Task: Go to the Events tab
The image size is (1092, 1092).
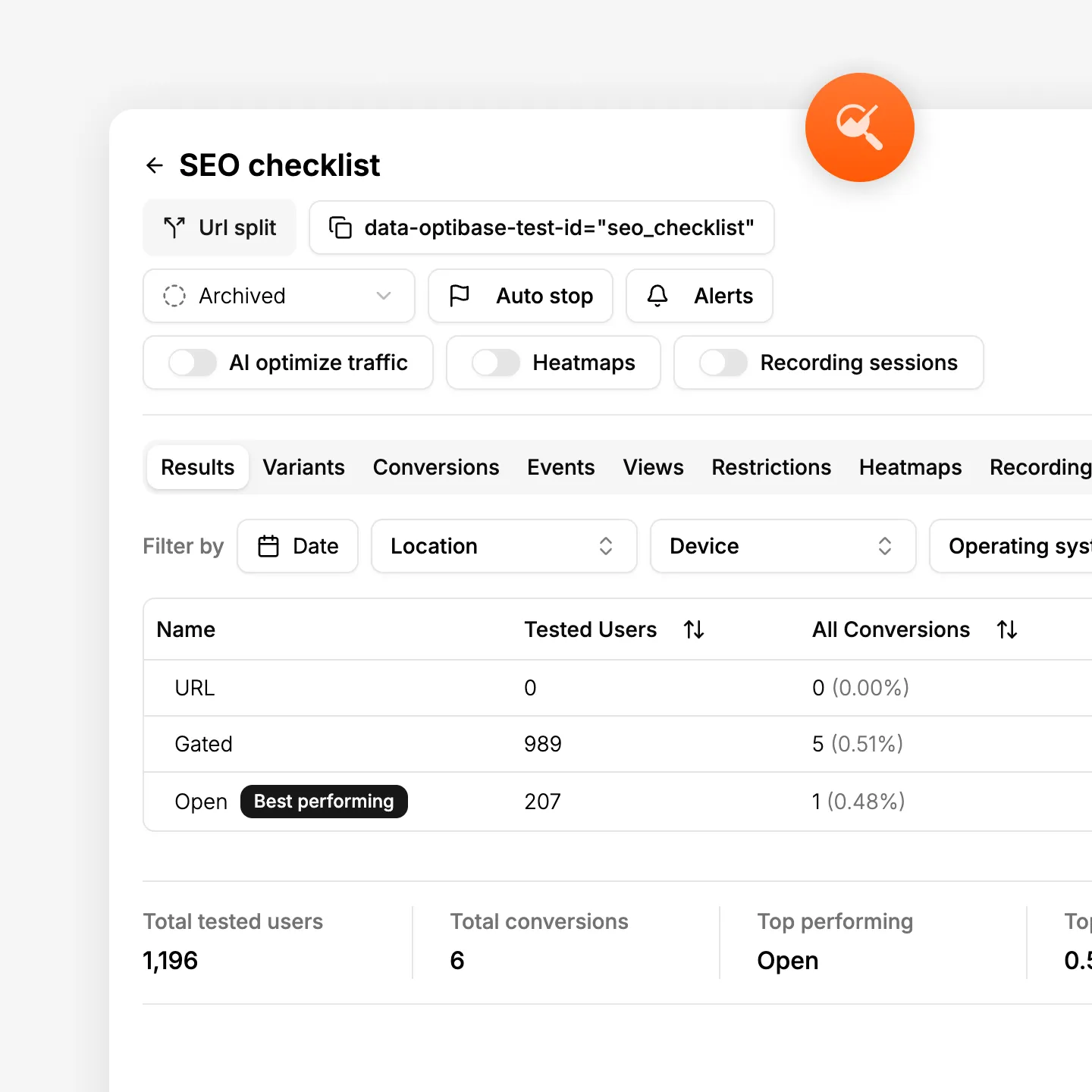Action: 561,467
